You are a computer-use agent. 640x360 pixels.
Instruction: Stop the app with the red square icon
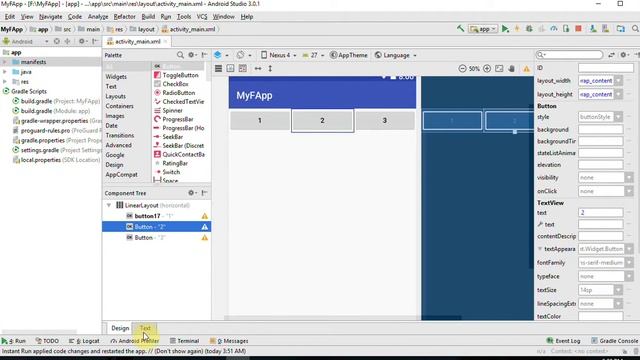[x=578, y=29]
